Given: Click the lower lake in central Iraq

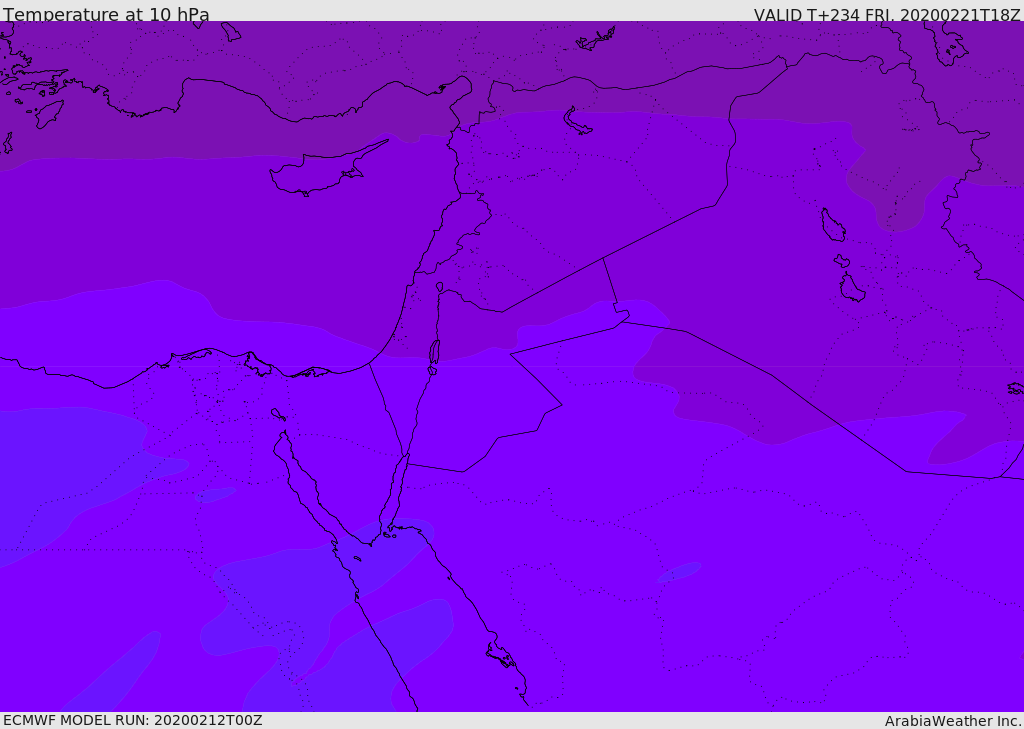Looking at the screenshot, I should coord(851,288).
